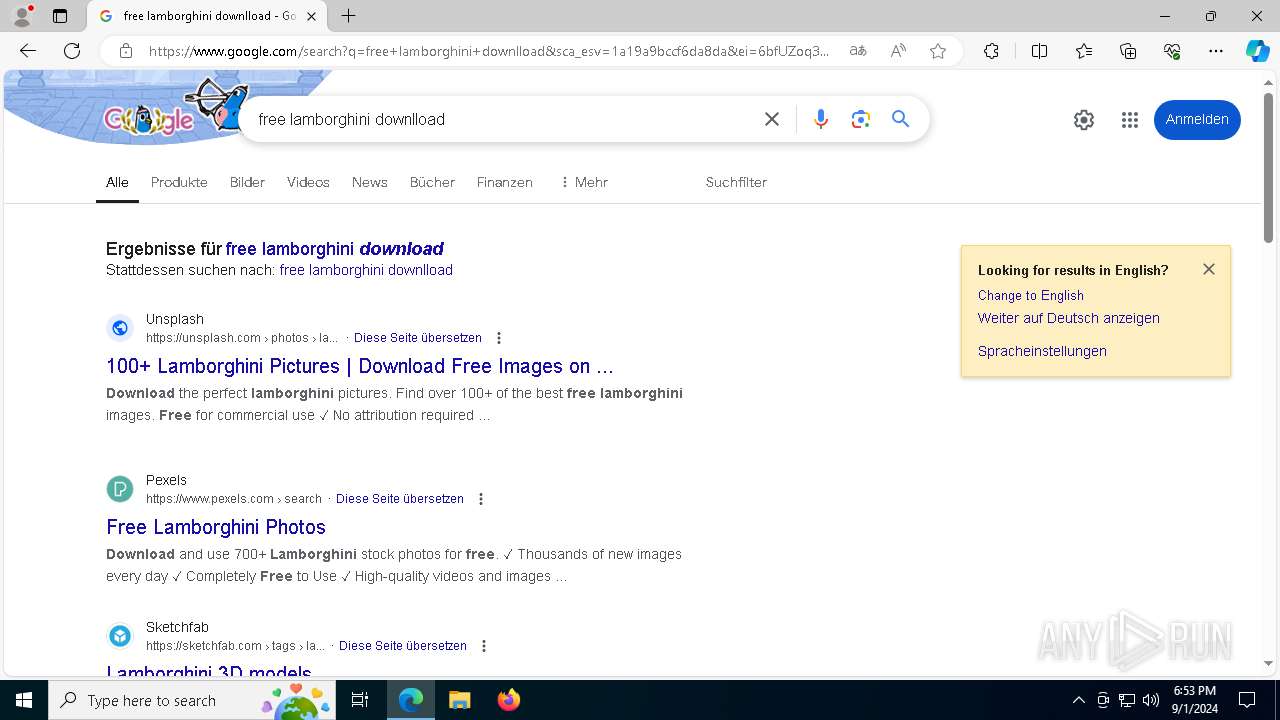Image resolution: width=1280 pixels, height=720 pixels.
Task: Open the tab actions menu icon
Action: 60,16
